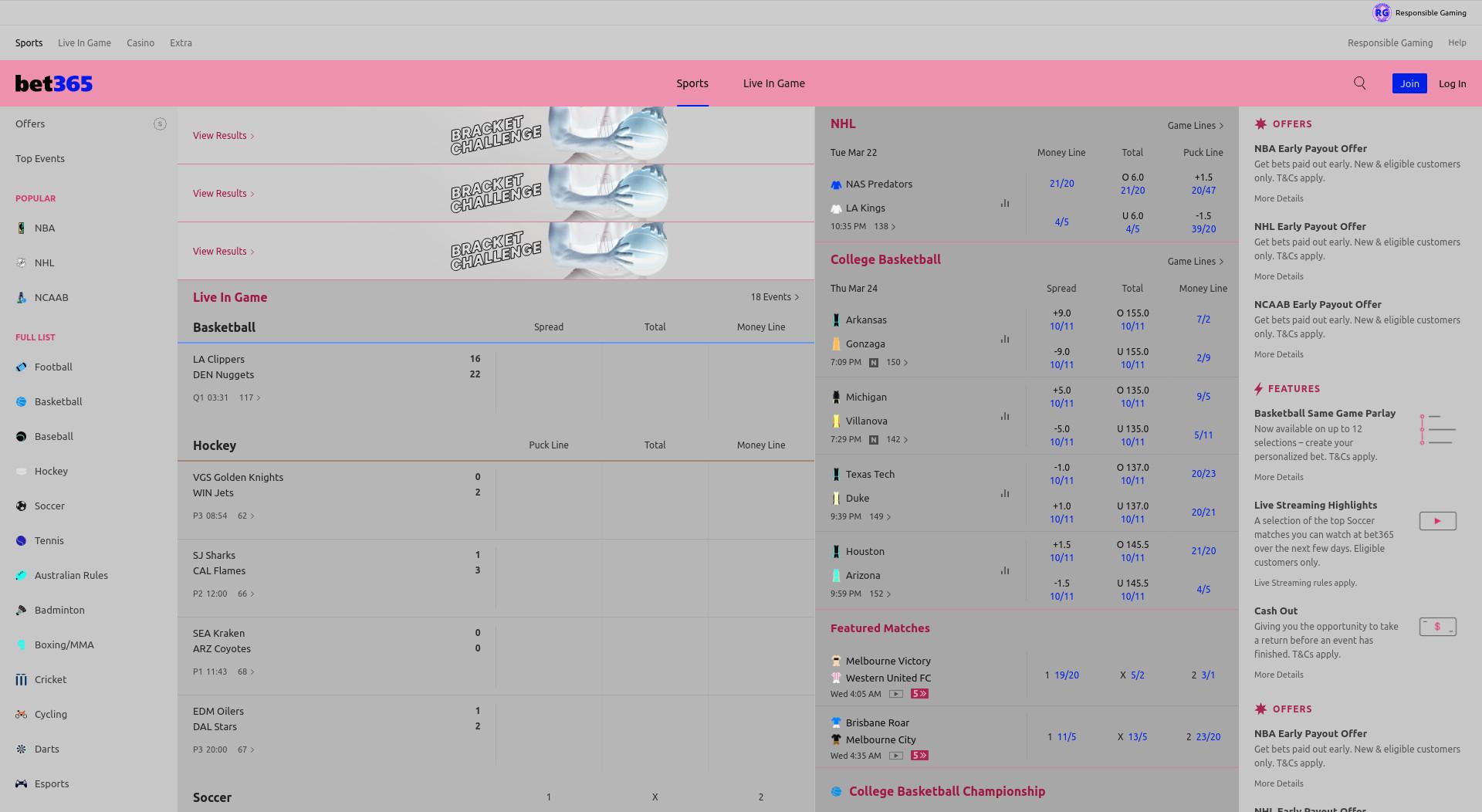Open Esports from the full list
1482x812 pixels.
[52, 783]
